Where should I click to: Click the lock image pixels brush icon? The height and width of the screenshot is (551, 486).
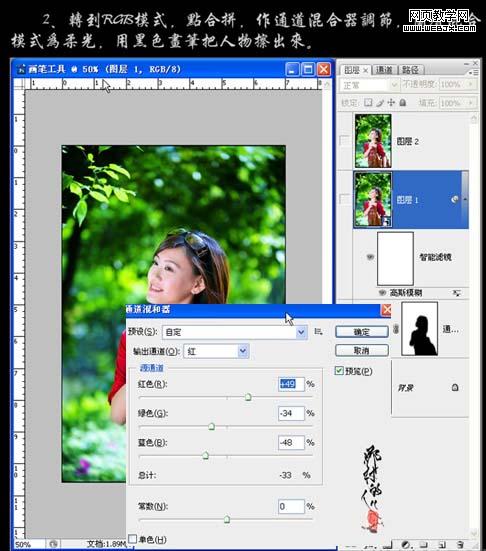pos(380,103)
